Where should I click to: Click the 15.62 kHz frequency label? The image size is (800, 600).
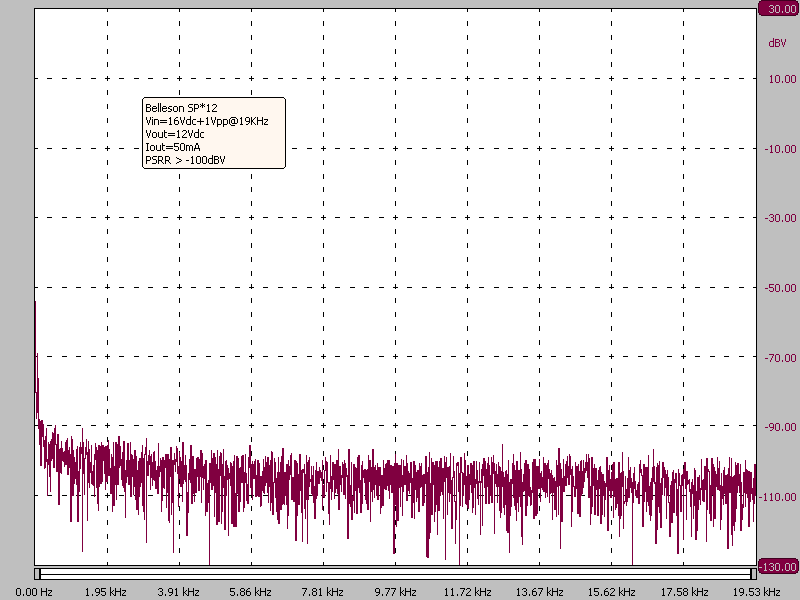click(611, 592)
